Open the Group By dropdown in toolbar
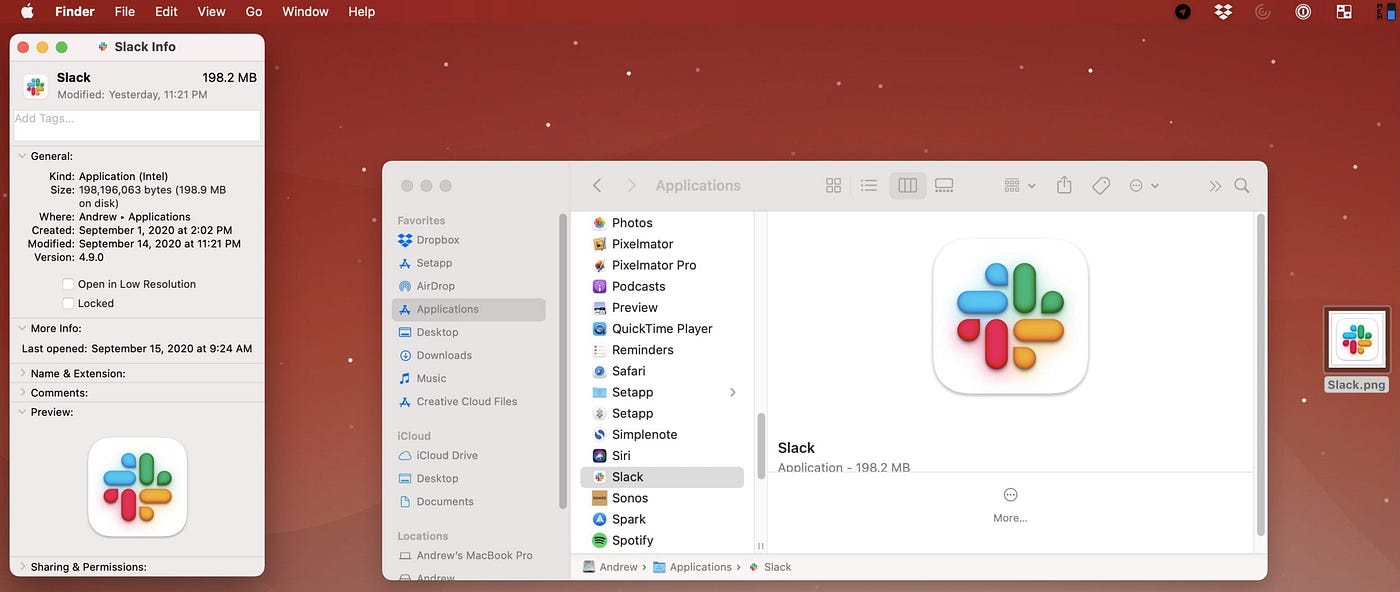 (x=1020, y=185)
